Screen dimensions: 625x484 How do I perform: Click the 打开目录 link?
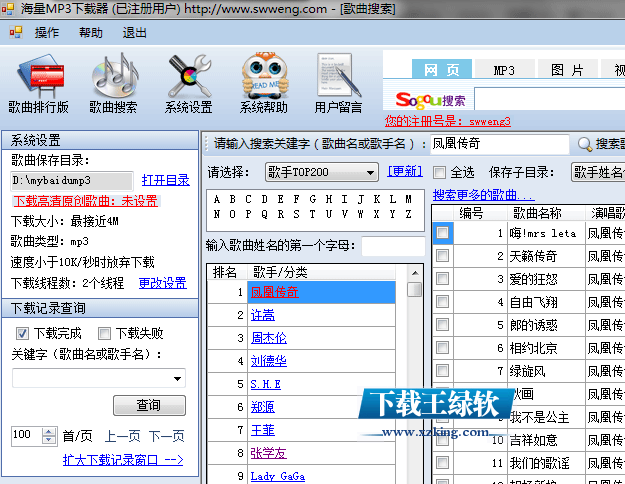[x=165, y=180]
